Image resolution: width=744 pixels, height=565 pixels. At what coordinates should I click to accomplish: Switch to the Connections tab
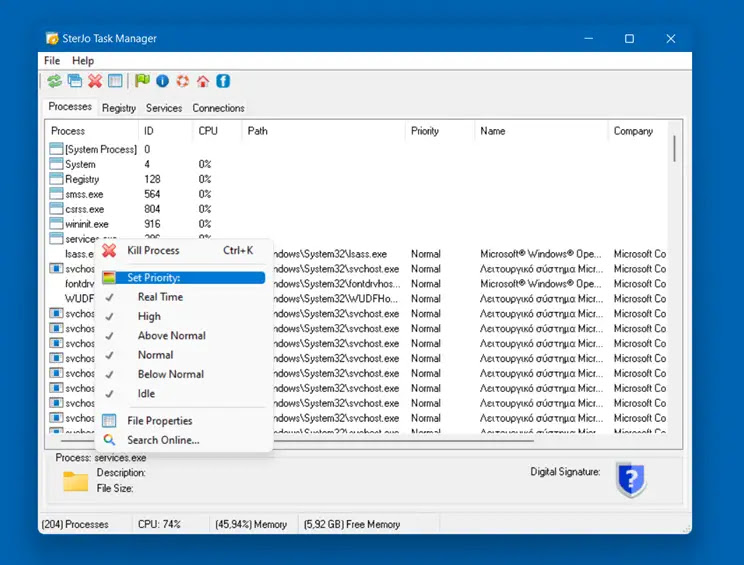(x=218, y=108)
